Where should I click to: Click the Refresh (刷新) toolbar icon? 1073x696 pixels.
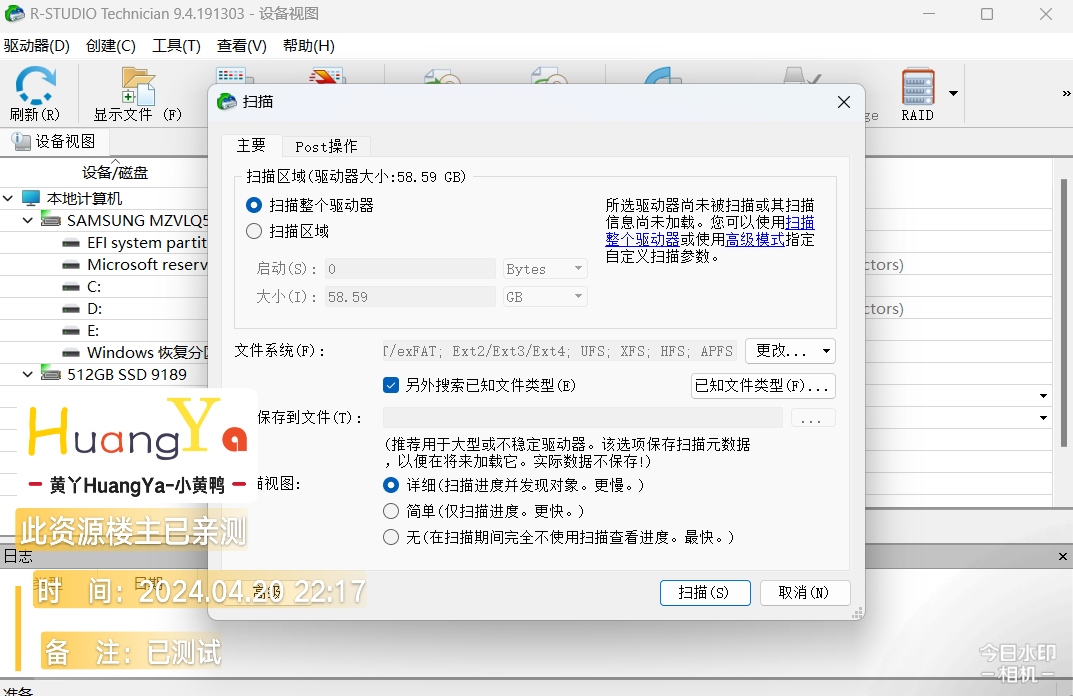[x=35, y=94]
